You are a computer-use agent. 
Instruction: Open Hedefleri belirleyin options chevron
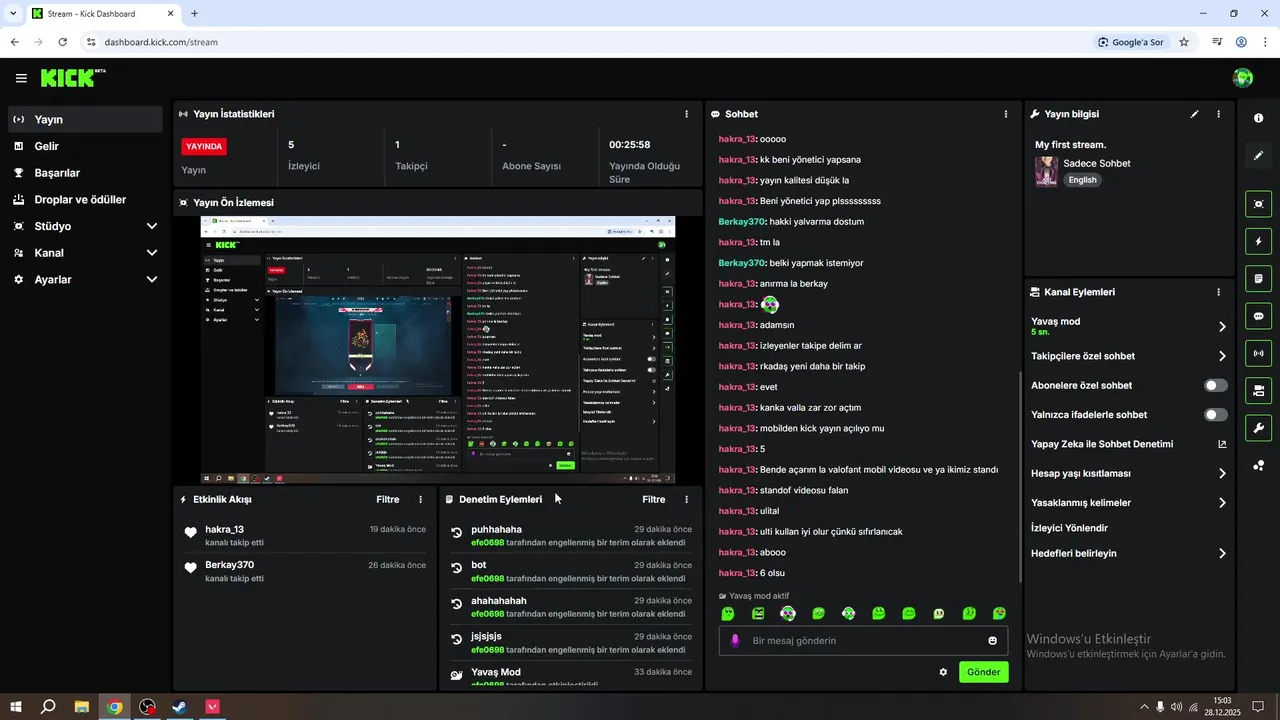(x=1222, y=553)
